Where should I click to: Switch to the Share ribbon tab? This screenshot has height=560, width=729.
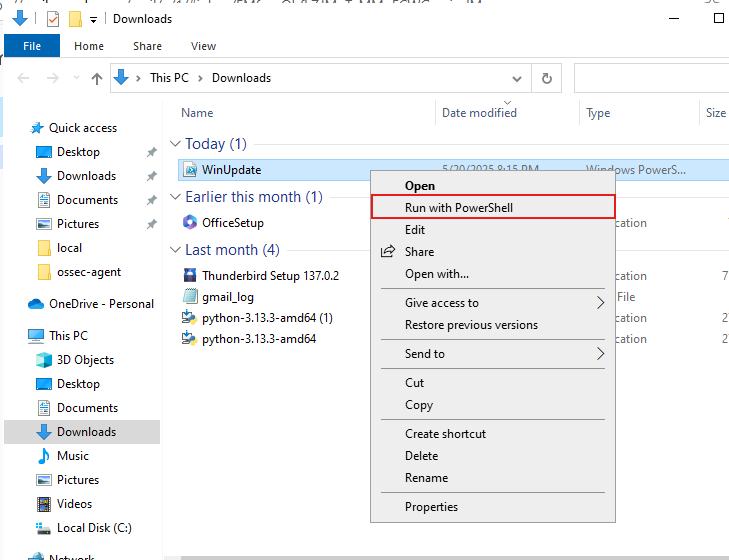coord(147,46)
